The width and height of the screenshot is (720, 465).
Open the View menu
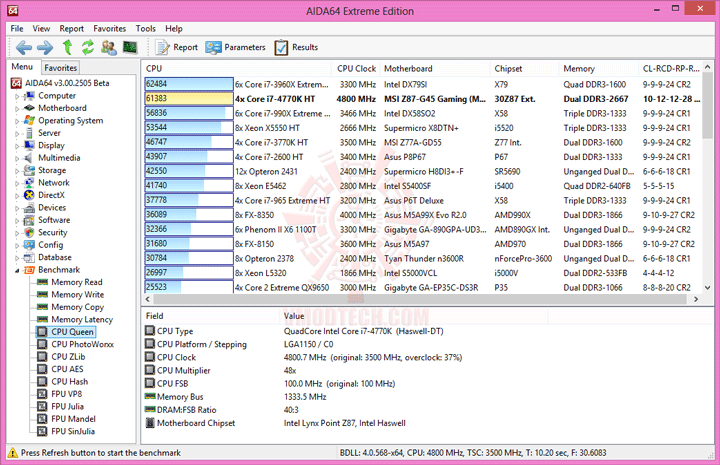click(41, 28)
